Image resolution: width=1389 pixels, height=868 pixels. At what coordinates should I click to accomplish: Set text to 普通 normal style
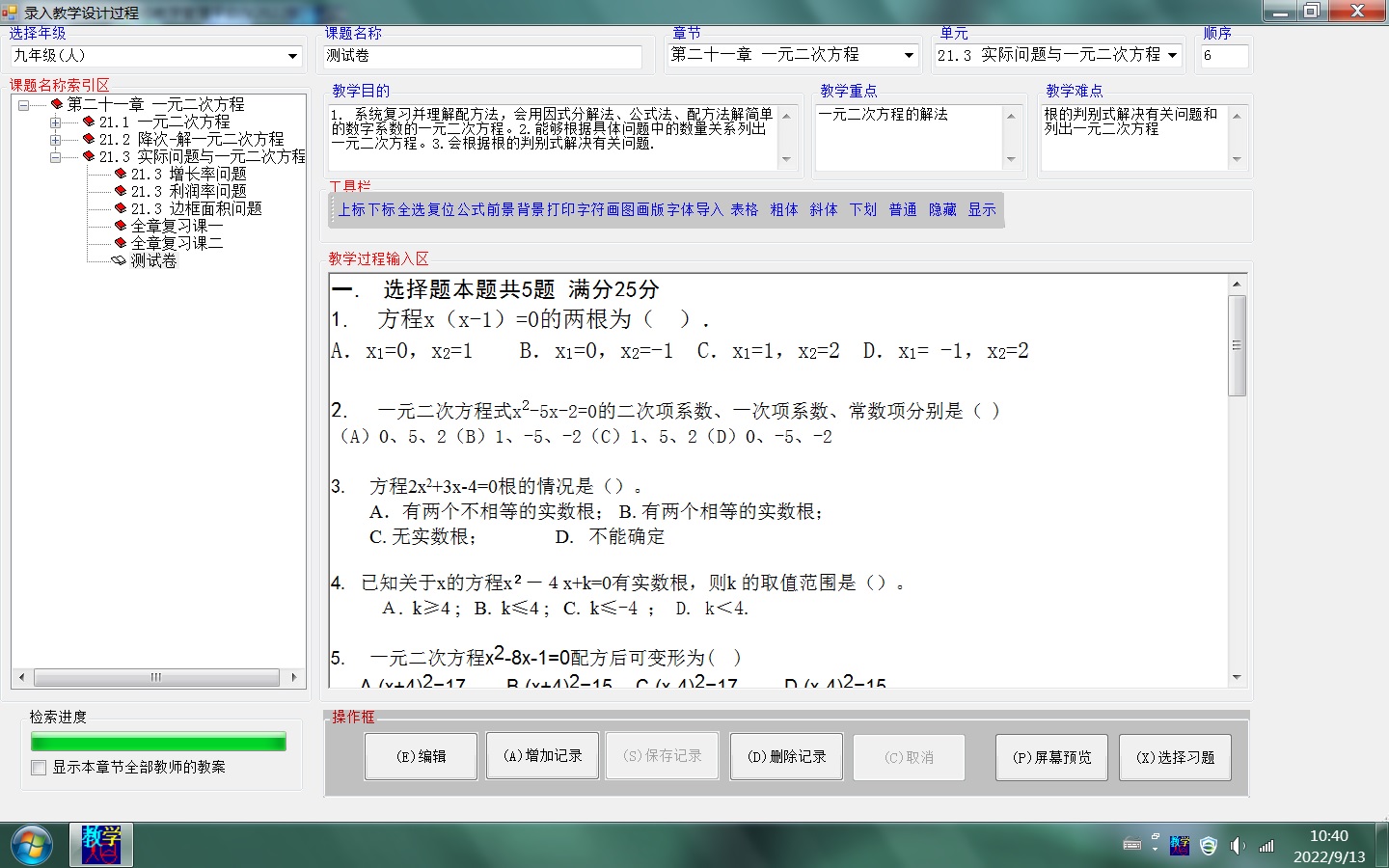click(x=903, y=209)
